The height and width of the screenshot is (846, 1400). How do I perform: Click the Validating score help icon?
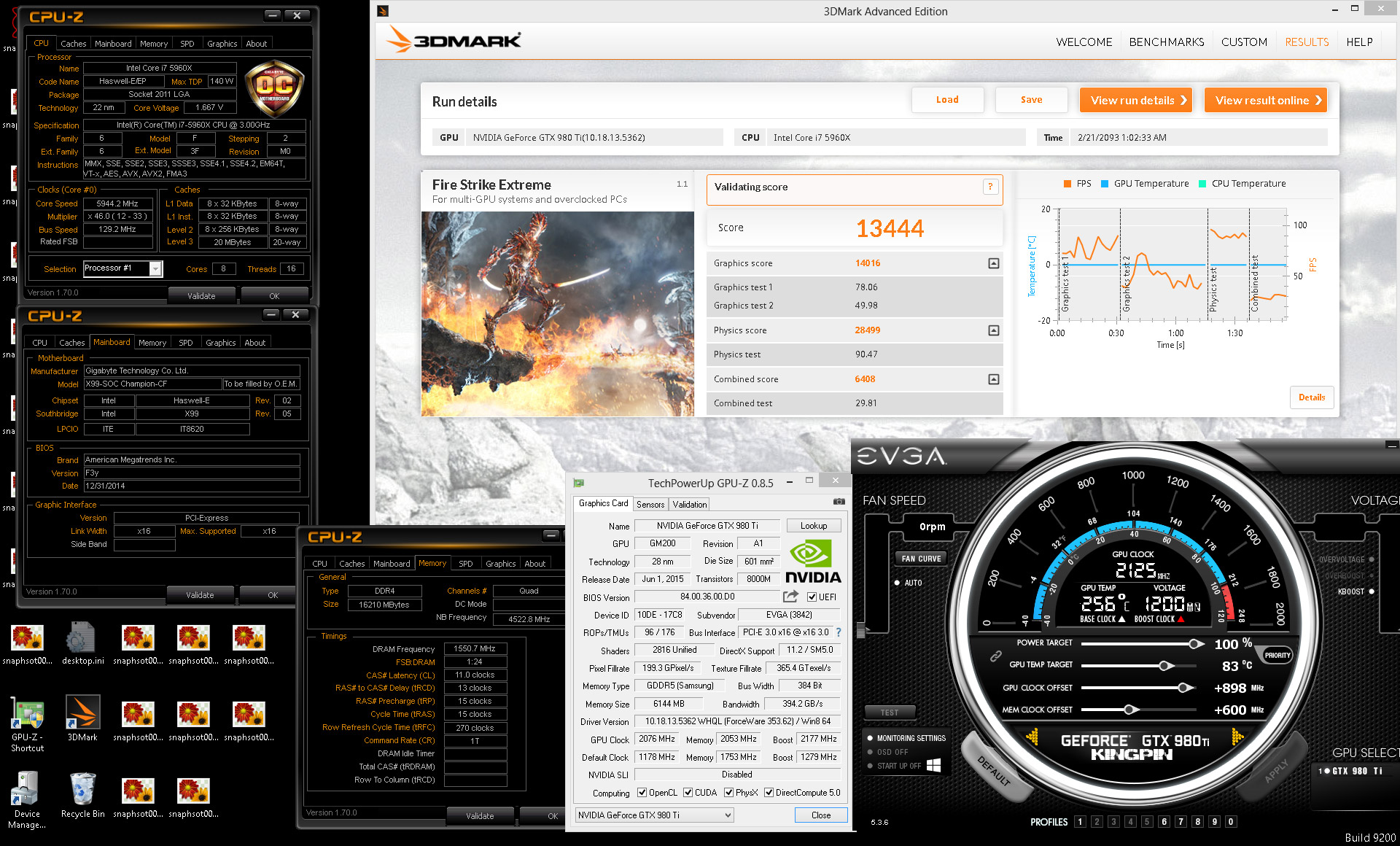(x=989, y=187)
